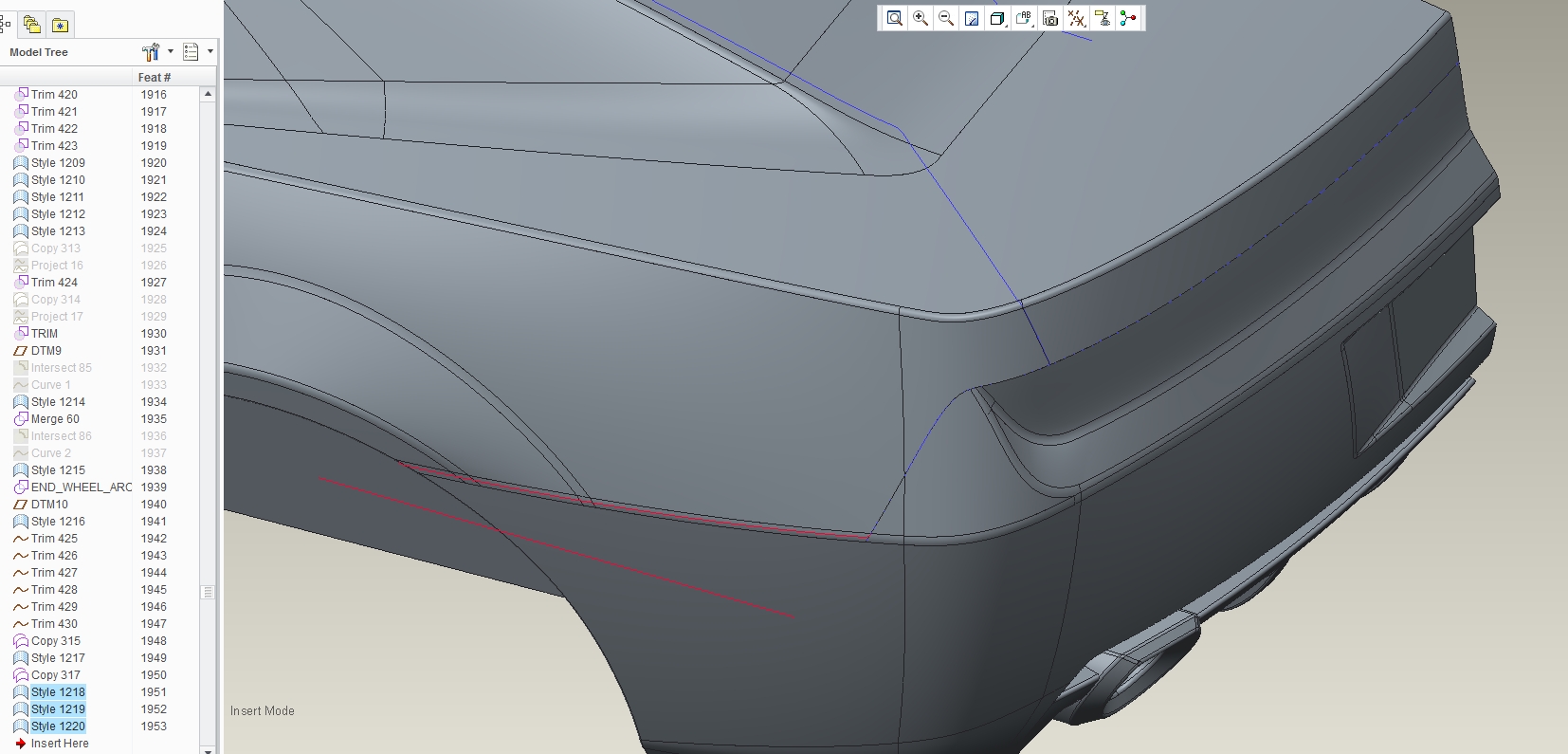Switch to the Favorites folder tab

60,25
